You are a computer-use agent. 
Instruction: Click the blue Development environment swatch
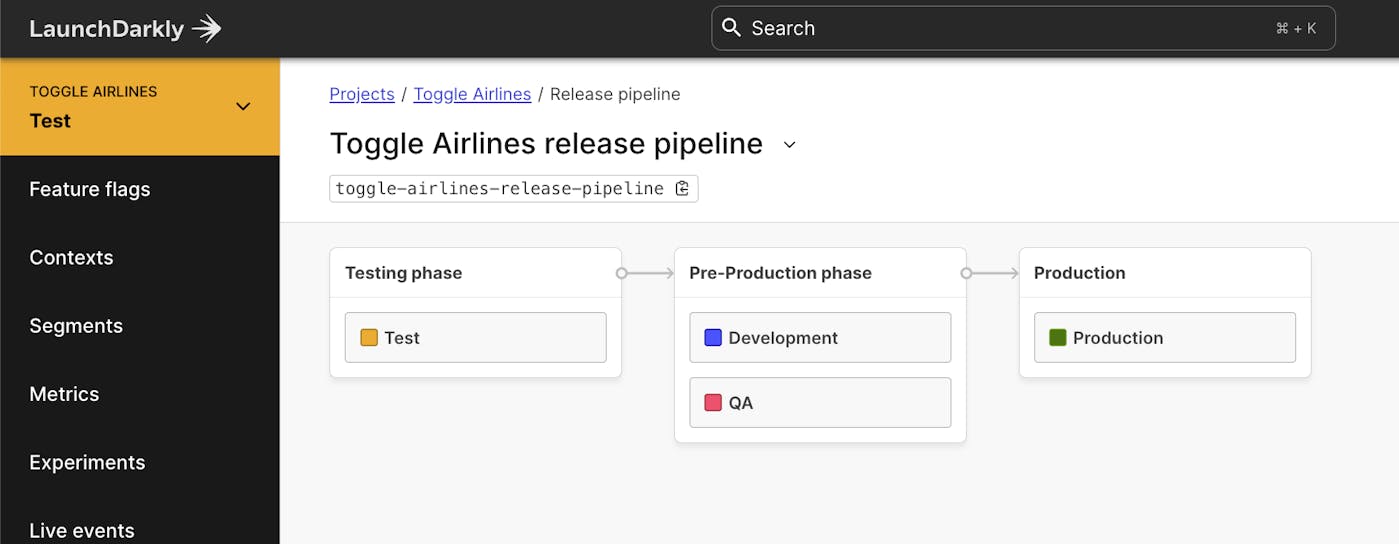click(x=713, y=338)
